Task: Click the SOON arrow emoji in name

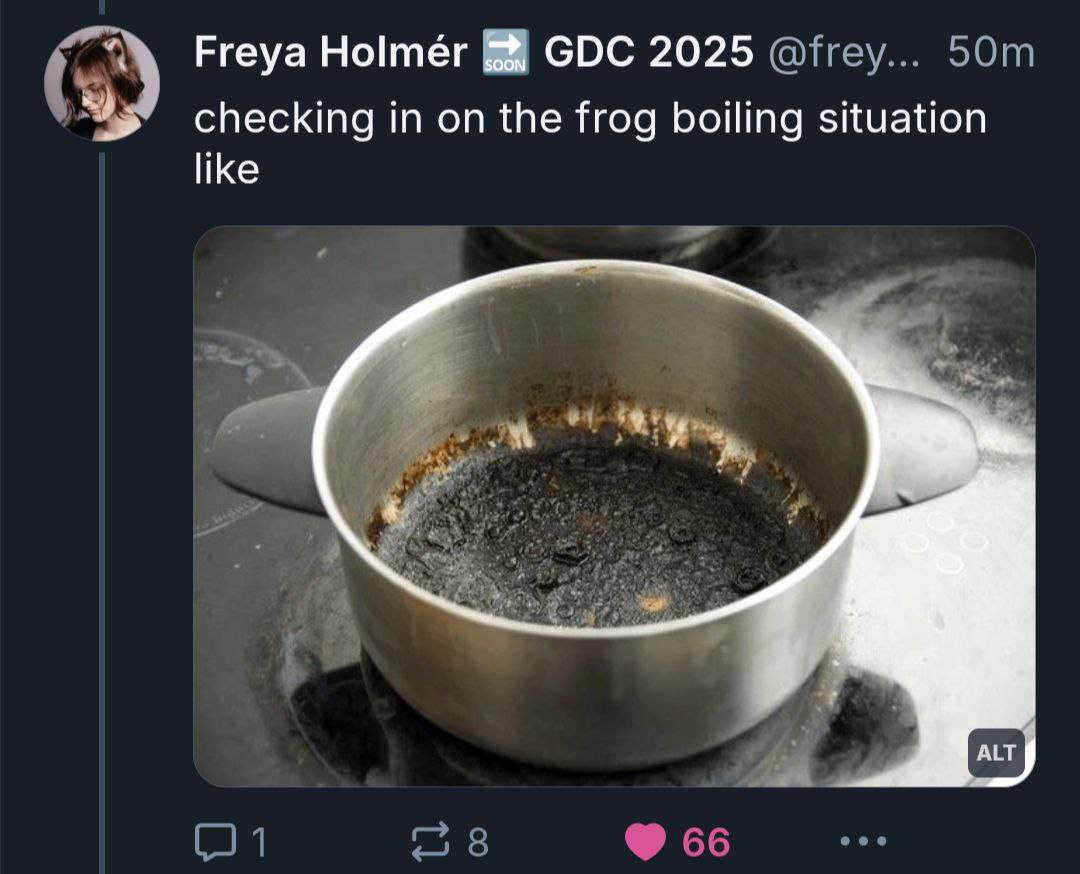Action: click(506, 52)
